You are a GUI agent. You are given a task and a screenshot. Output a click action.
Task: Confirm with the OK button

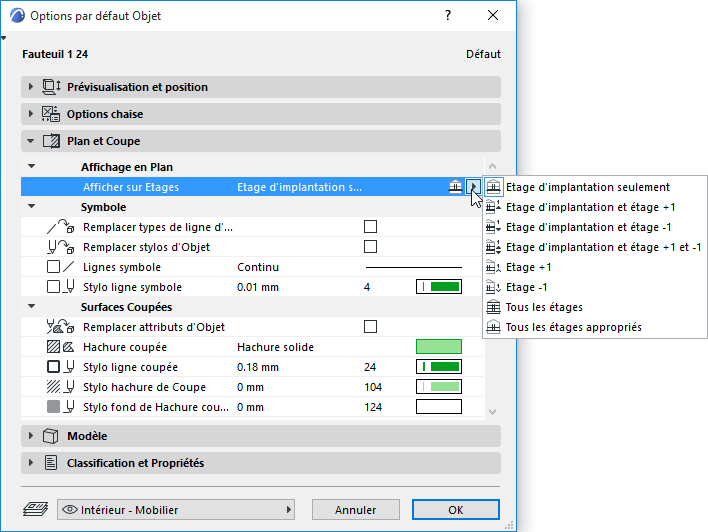(455, 509)
